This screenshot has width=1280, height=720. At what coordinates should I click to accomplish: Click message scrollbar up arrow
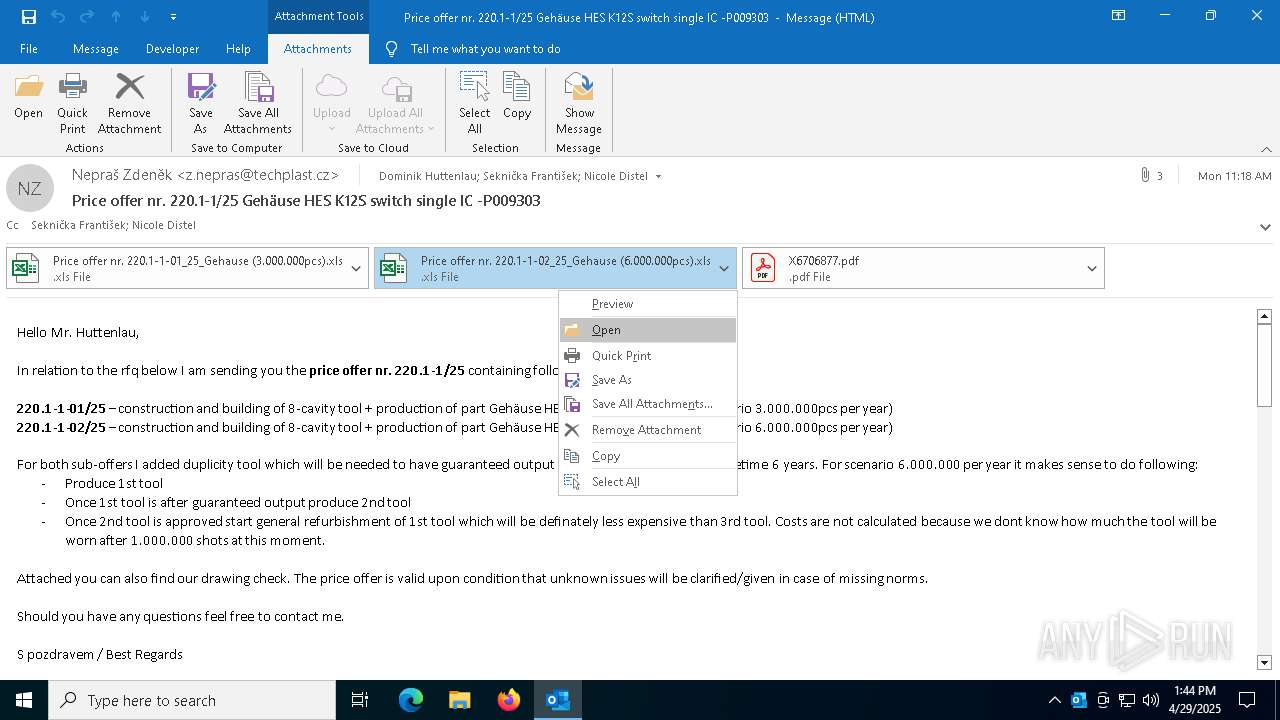click(x=1264, y=316)
